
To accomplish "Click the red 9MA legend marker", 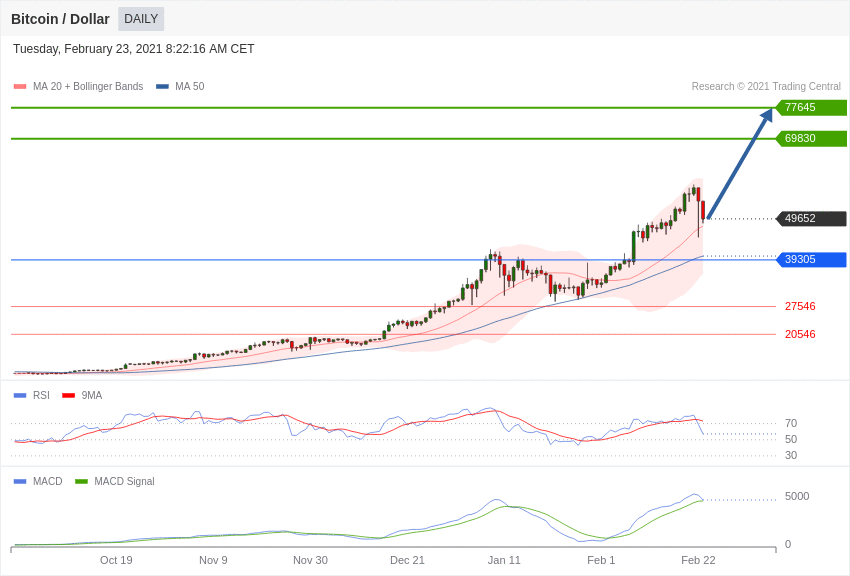I will tap(68, 396).
